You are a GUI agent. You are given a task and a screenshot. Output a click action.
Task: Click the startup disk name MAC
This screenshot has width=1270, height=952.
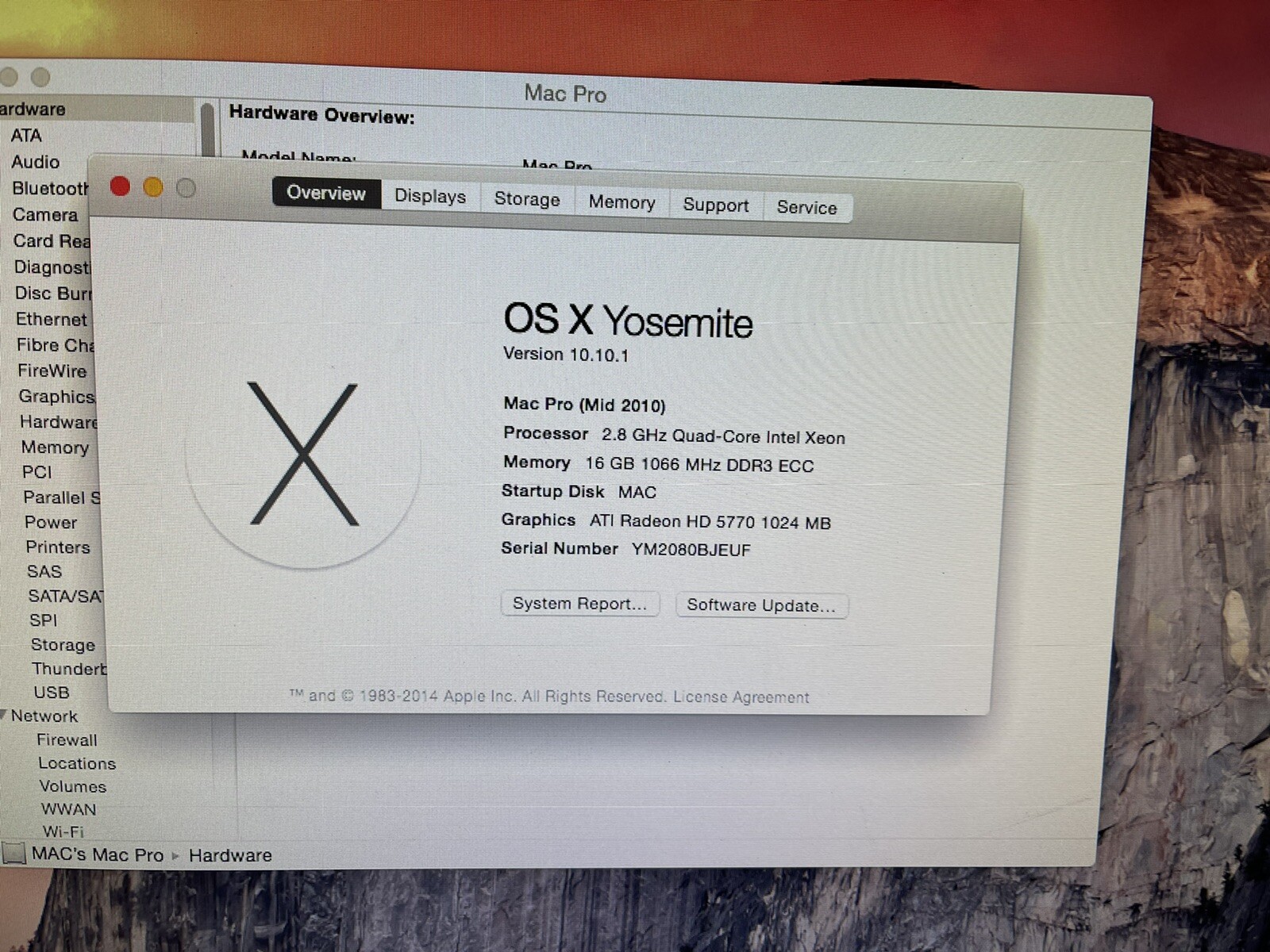tap(637, 492)
